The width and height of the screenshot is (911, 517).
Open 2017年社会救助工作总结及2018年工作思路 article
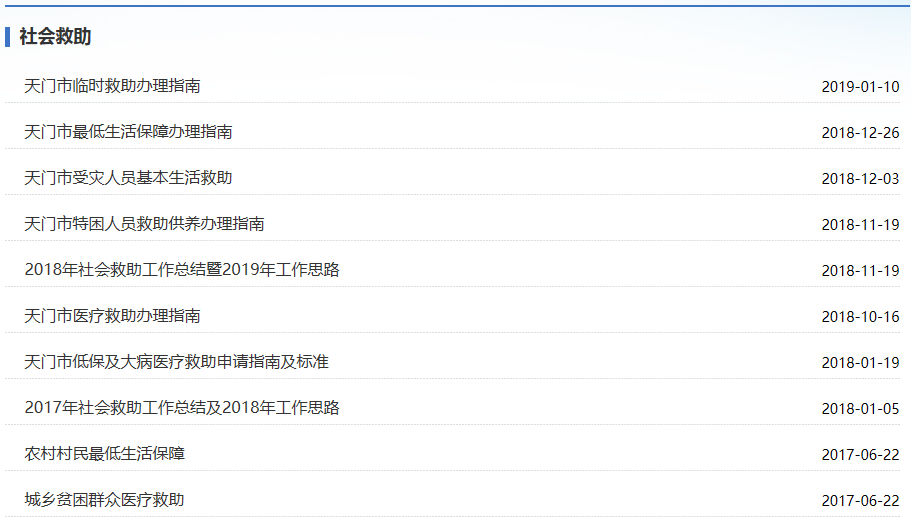(x=182, y=408)
